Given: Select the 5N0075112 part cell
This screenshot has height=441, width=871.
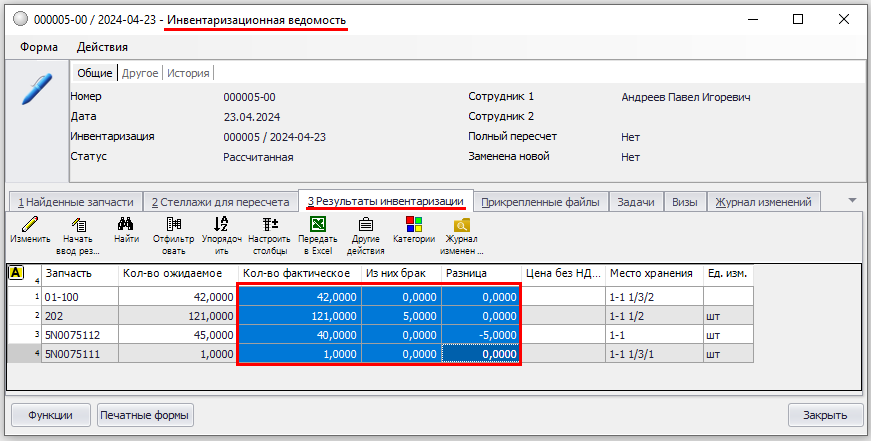Looking at the screenshot, I should pos(78,335).
